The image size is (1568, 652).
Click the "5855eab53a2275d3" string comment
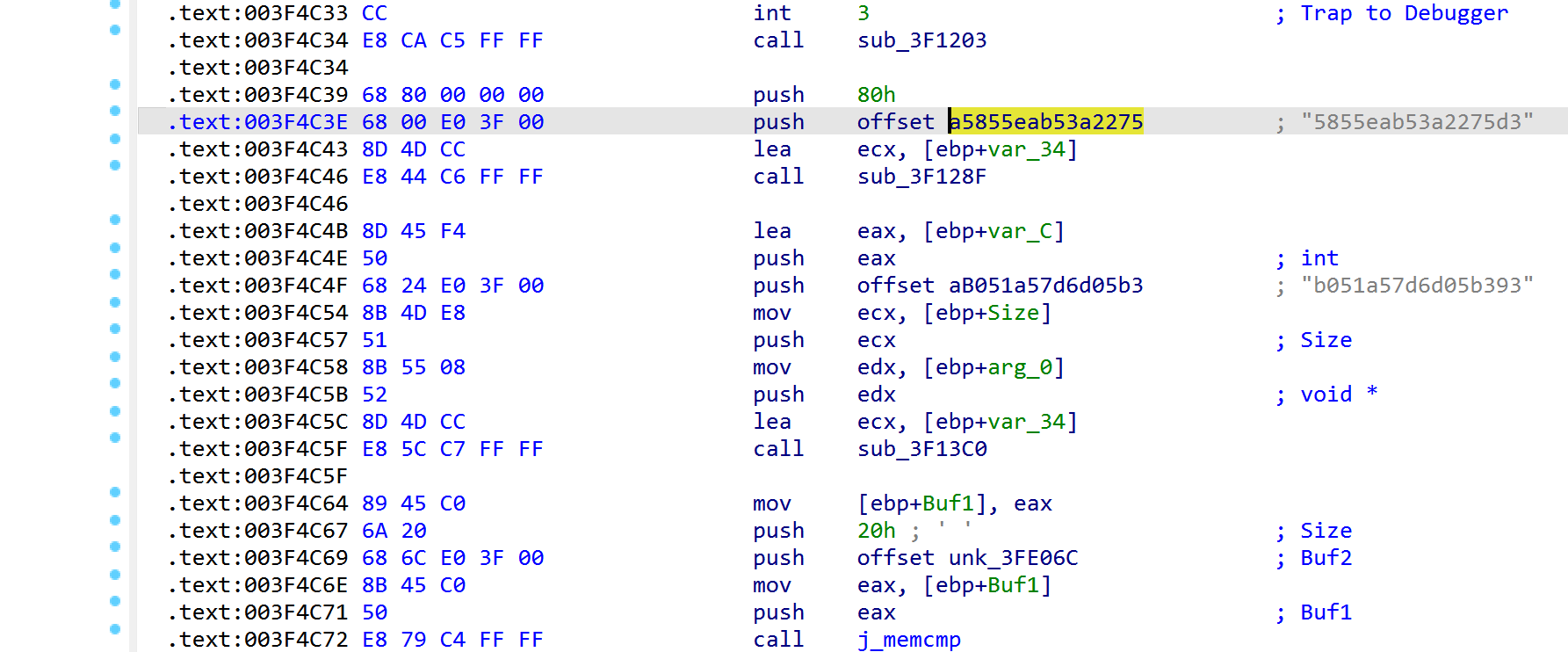pos(1416,122)
